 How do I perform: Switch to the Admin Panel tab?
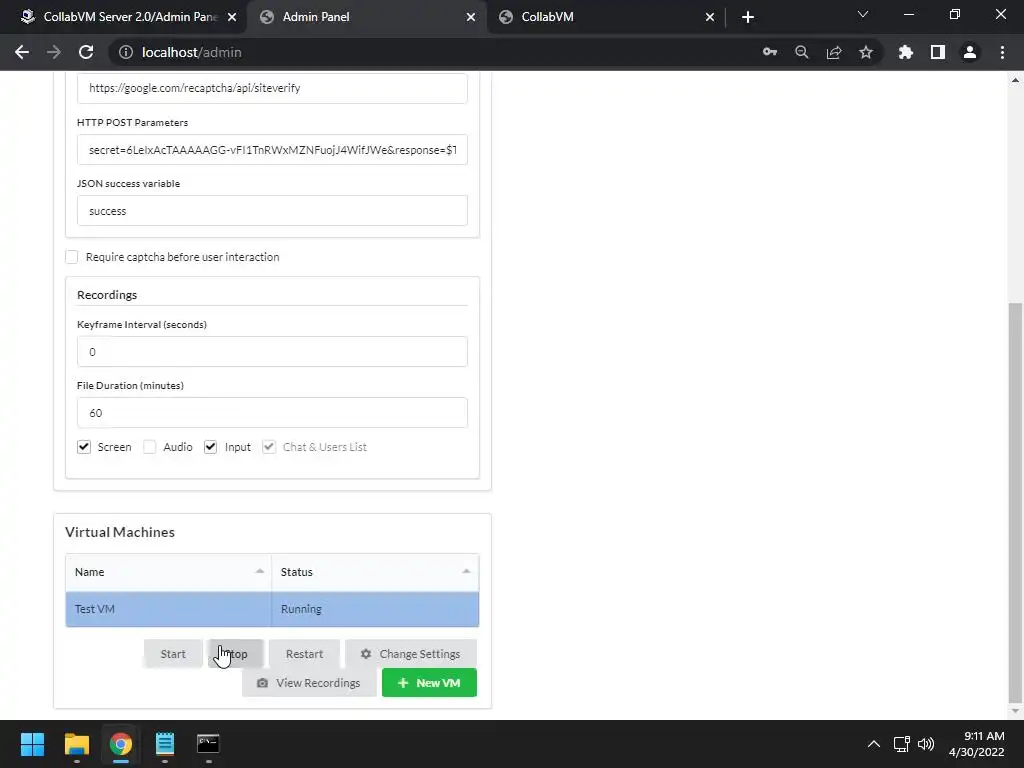[x=367, y=17]
